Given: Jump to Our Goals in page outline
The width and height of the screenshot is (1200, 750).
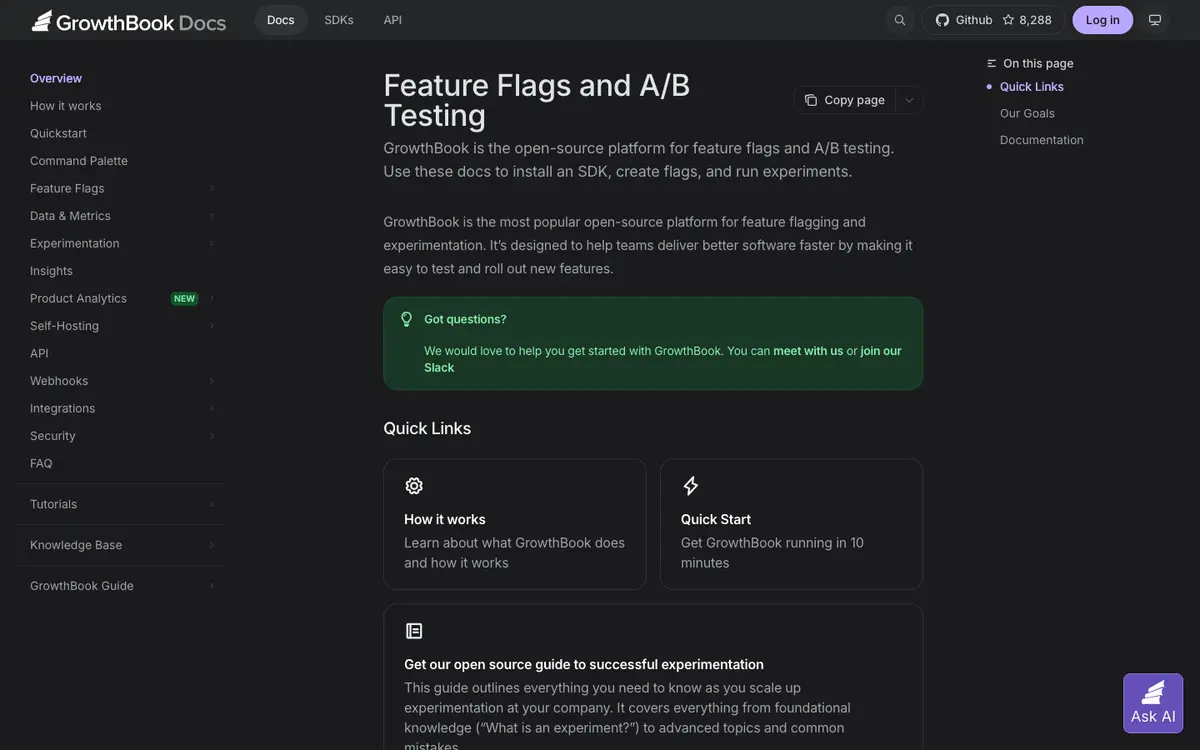Looking at the screenshot, I should pos(1027,113).
